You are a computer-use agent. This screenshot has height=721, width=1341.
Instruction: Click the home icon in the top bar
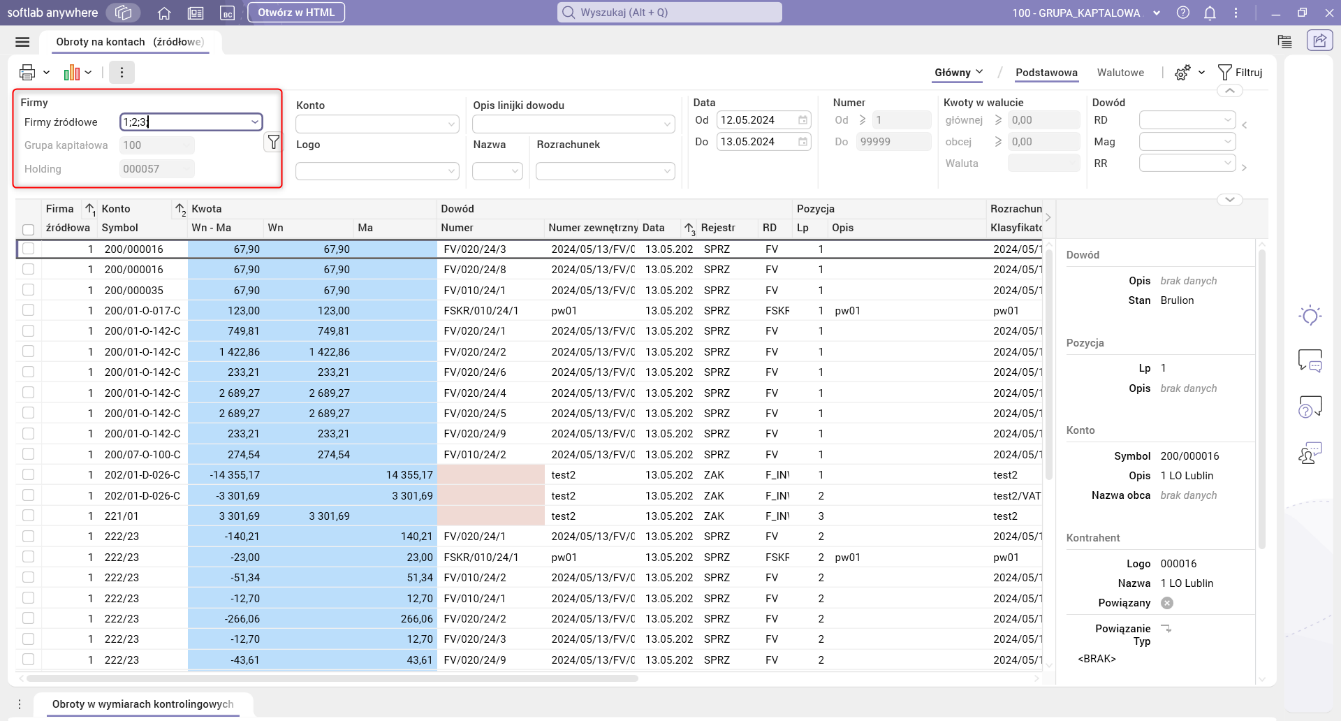click(x=165, y=13)
